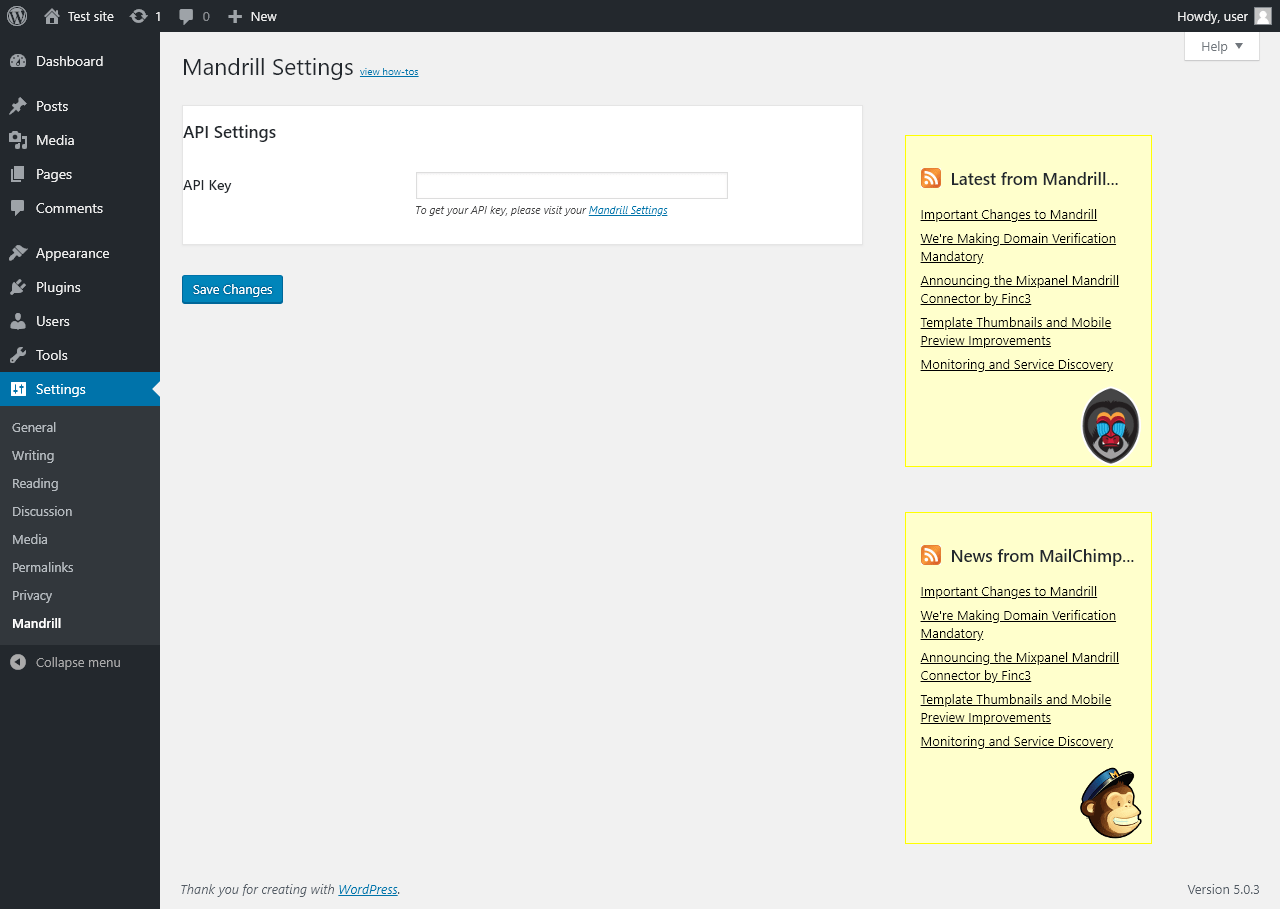Open the comments bubble icon in the admin bar
1280x909 pixels.
click(x=186, y=16)
